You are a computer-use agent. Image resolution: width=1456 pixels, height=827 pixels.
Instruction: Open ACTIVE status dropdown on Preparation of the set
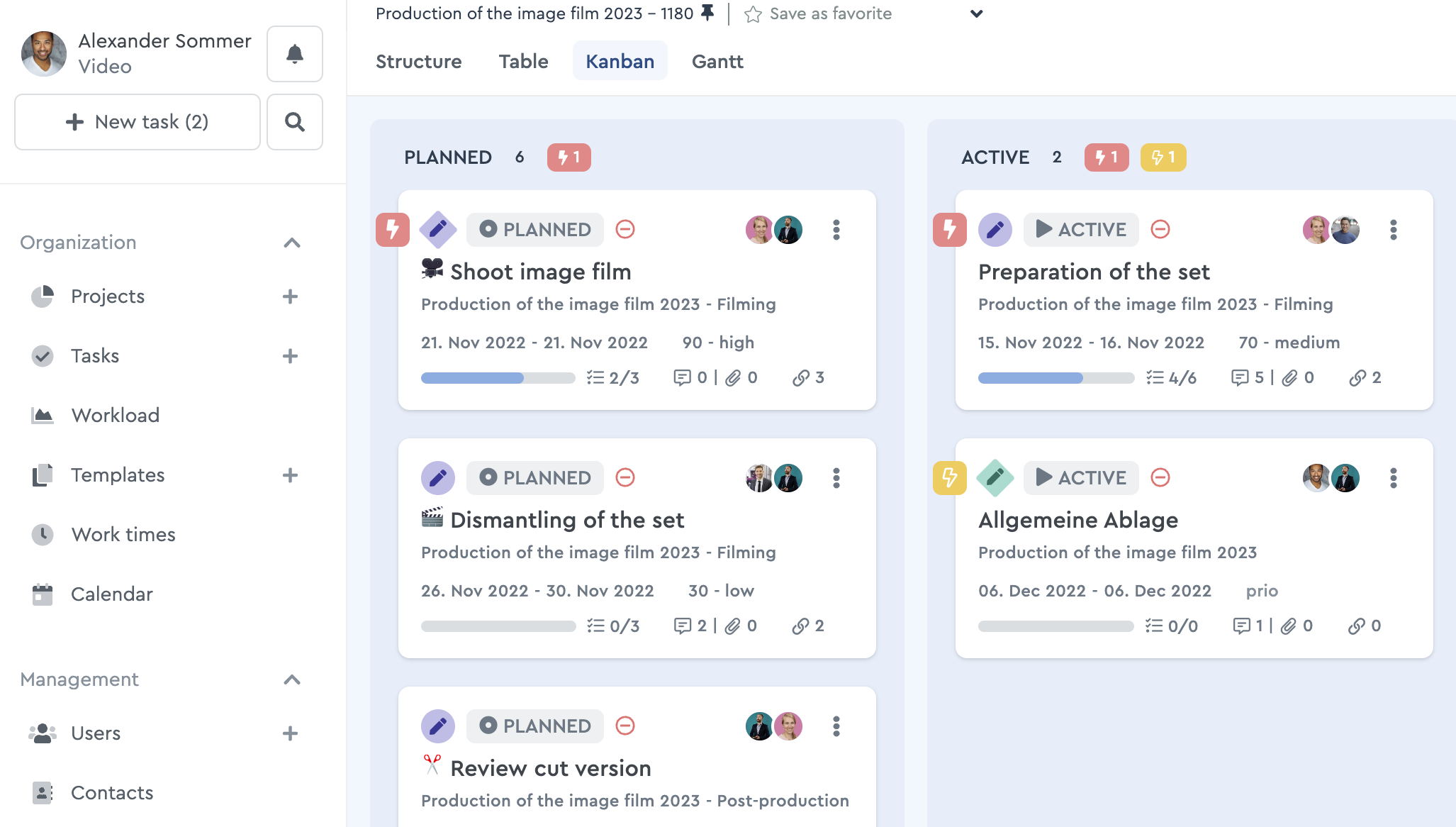[x=1081, y=230]
